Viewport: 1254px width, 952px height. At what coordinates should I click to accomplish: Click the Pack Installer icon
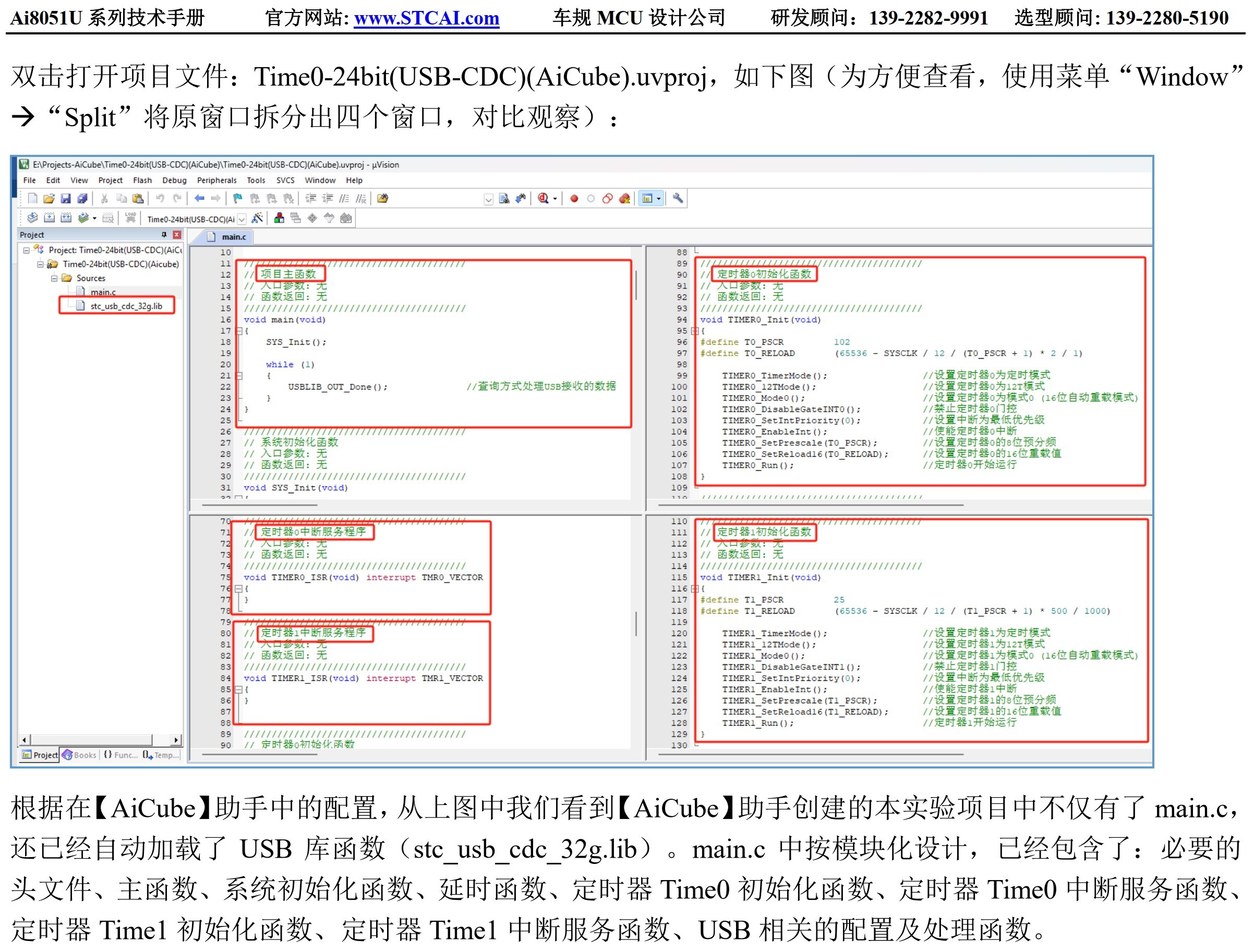pos(346,218)
